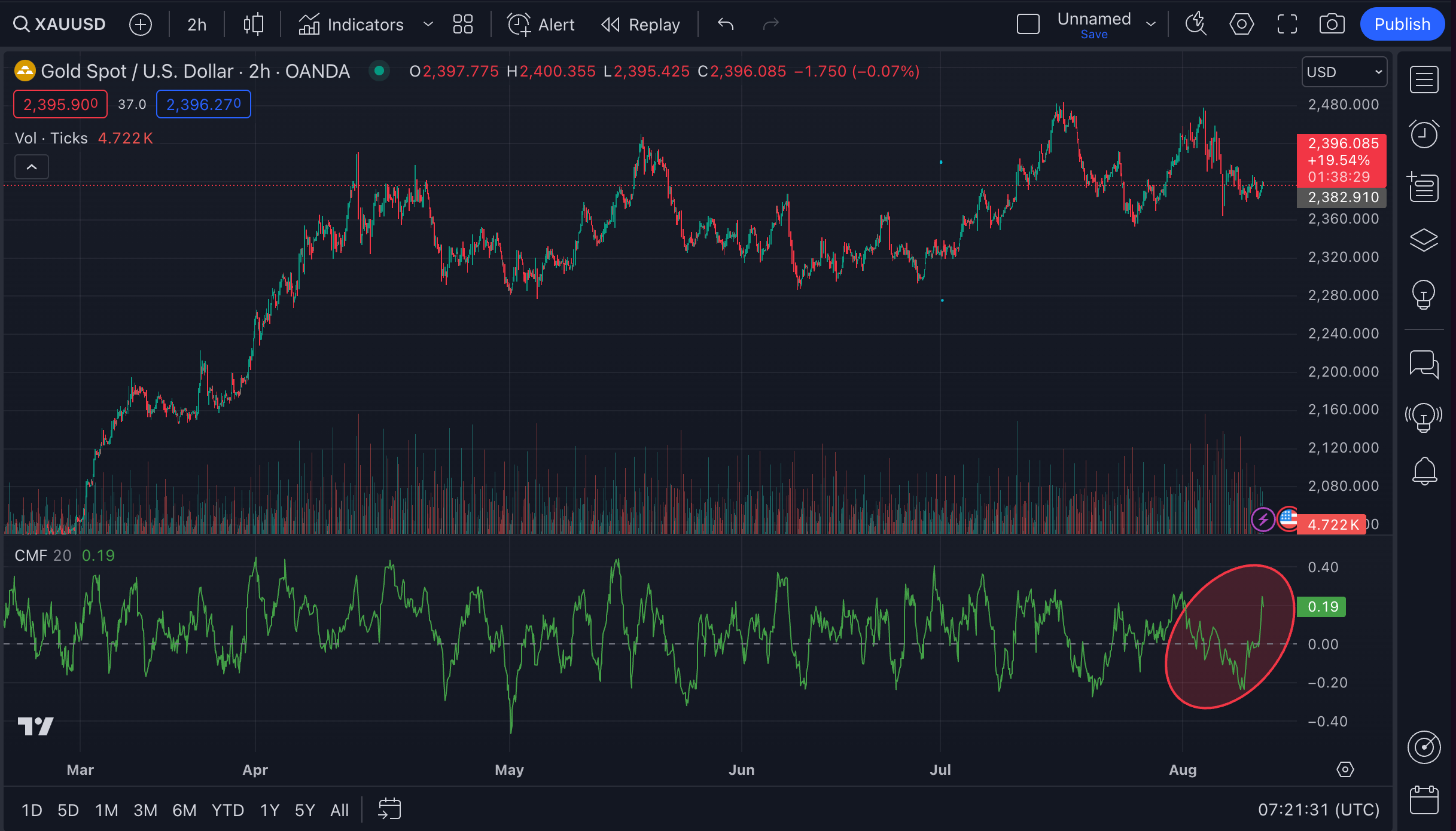
Task: Click the Publish button
Action: pos(1402,25)
